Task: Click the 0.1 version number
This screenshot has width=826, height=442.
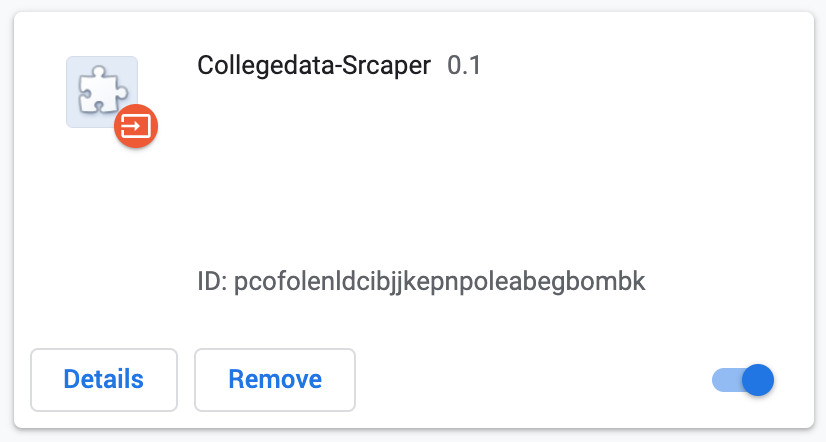Action: (x=464, y=66)
